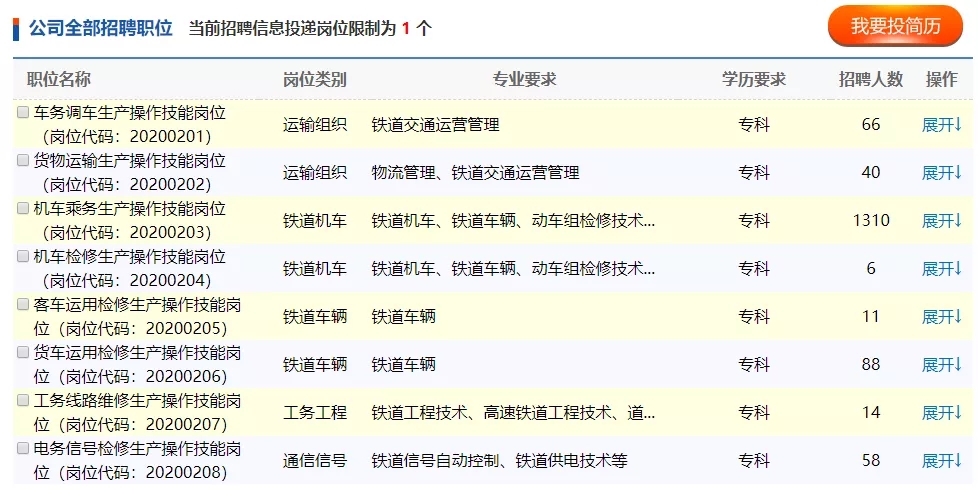Image resolution: width=978 pixels, height=493 pixels.
Task: Expand details for 车务调车 position row
Action: point(941,125)
